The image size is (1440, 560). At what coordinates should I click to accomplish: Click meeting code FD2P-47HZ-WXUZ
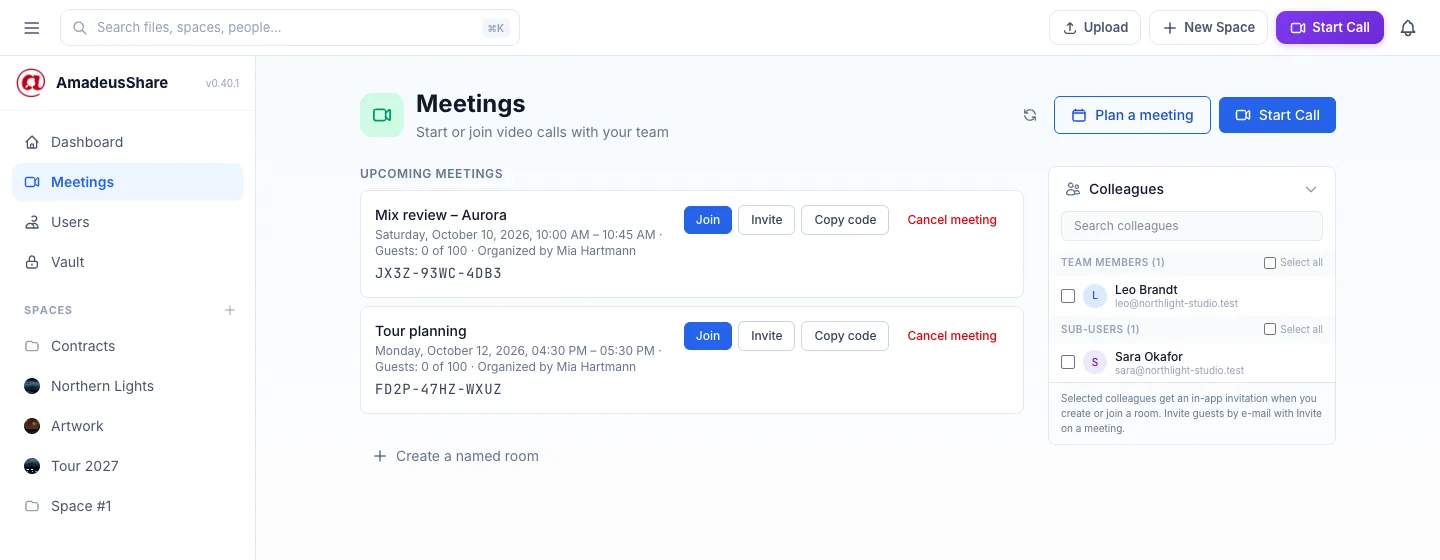(x=438, y=390)
